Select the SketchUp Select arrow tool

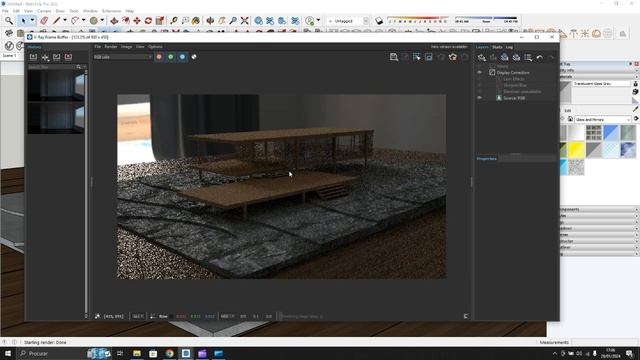click(23, 20)
